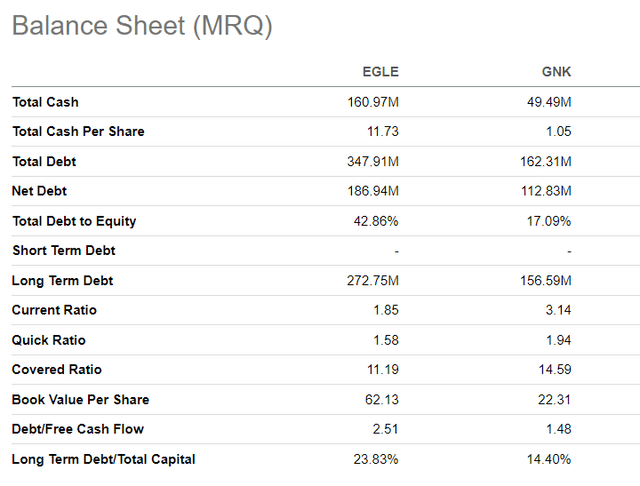Click EGLE's Total Cash value 160.97M
This screenshot has width=640, height=486.
[372, 102]
